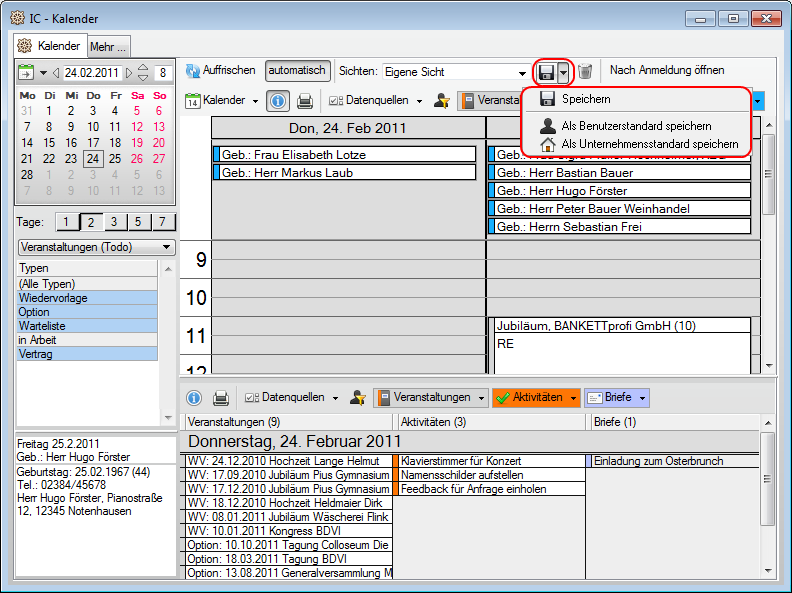Click the Auffrischen refresh icon

191,71
